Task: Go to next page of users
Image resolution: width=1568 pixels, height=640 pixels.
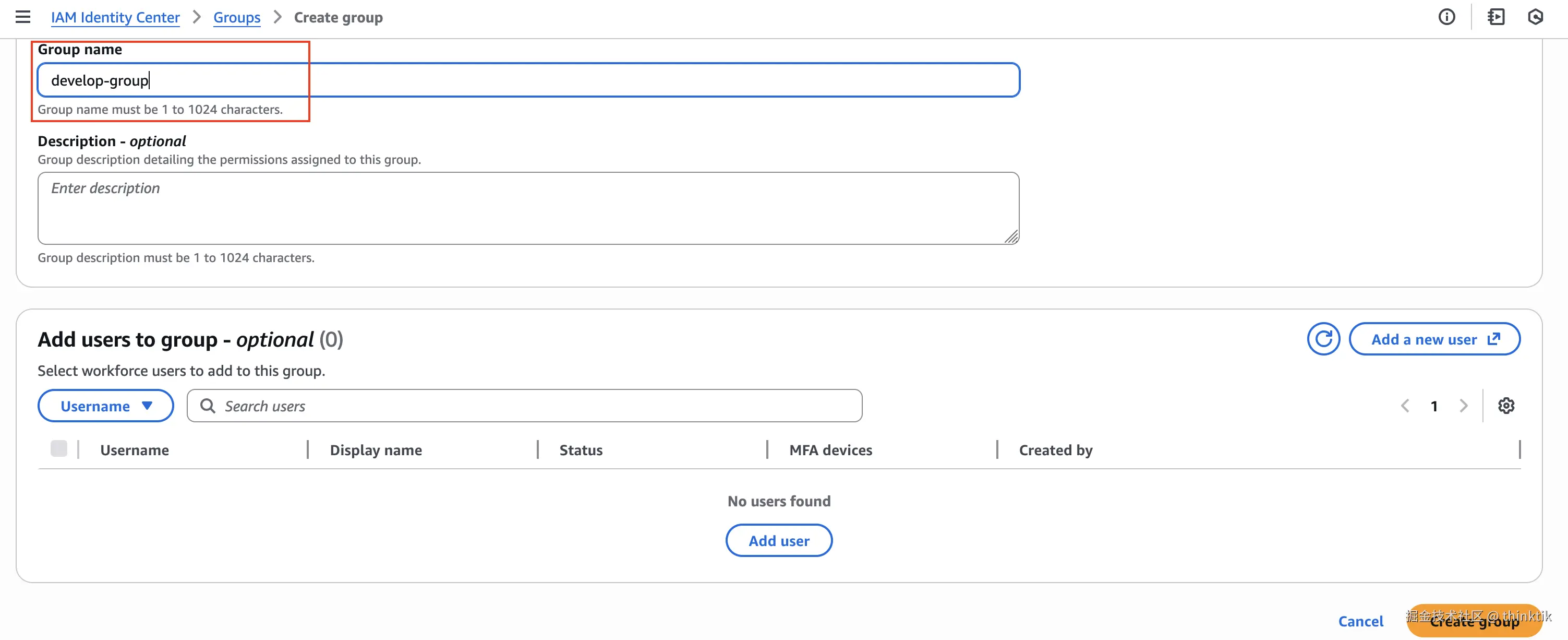Action: tap(1463, 406)
